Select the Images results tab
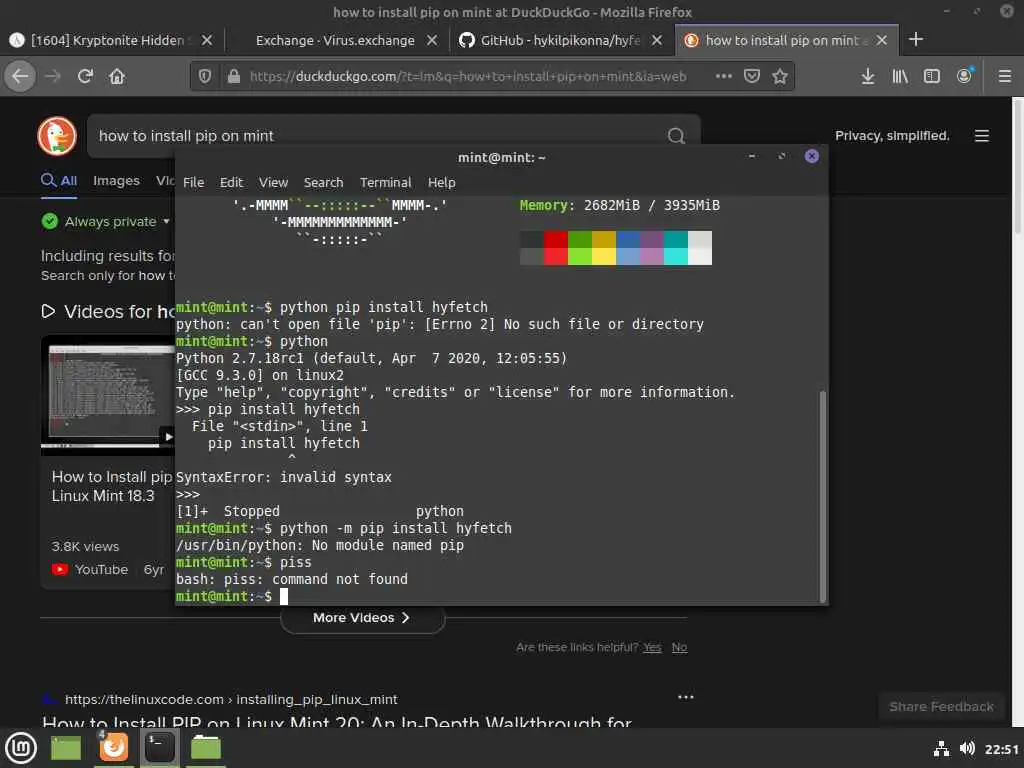Screen dimensions: 1024x768 click(116, 181)
